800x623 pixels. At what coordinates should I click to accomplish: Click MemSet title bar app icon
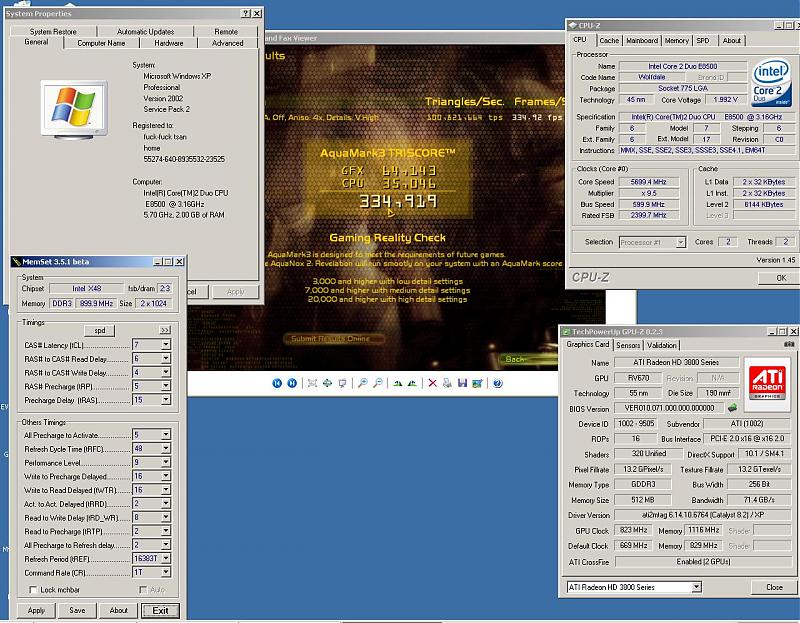click(x=16, y=262)
